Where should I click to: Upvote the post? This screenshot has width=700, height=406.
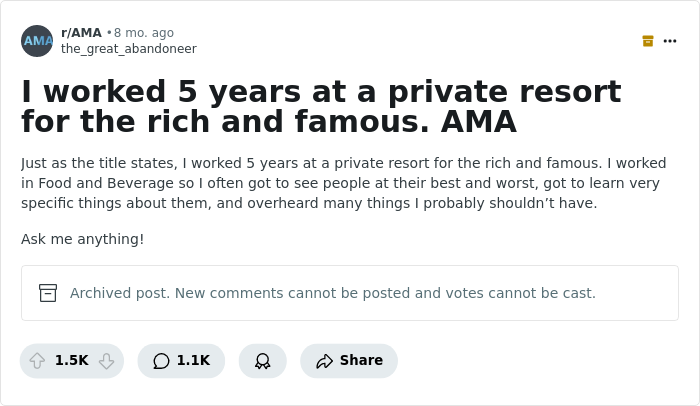pyautogui.click(x=38, y=361)
